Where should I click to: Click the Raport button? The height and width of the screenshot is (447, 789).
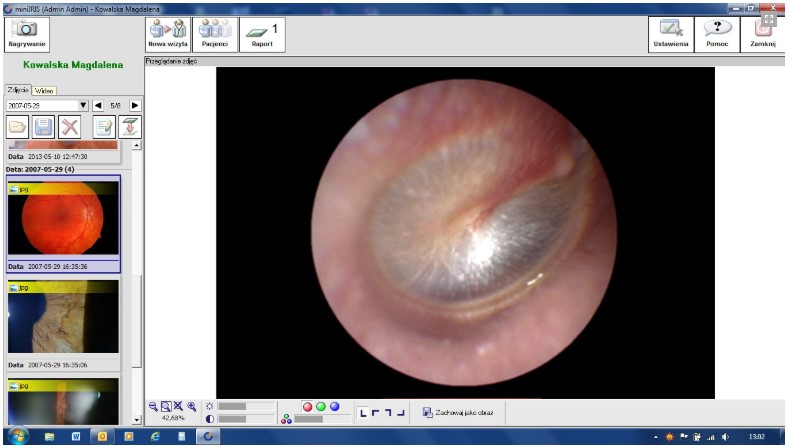coord(262,36)
